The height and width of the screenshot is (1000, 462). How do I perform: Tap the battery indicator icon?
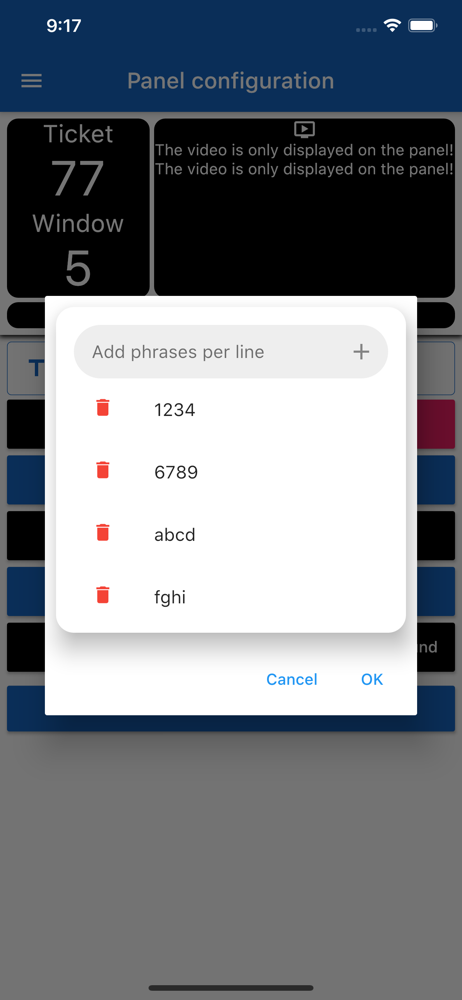pyautogui.click(x=422, y=26)
